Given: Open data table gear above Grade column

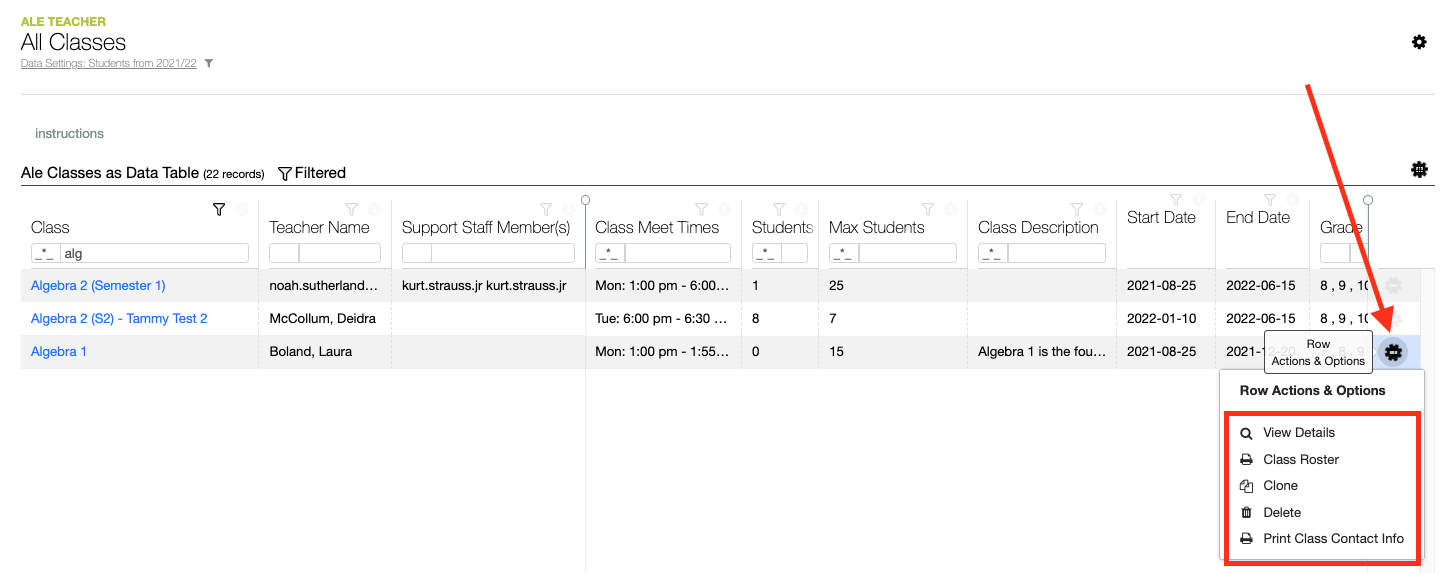Looking at the screenshot, I should [1419, 170].
